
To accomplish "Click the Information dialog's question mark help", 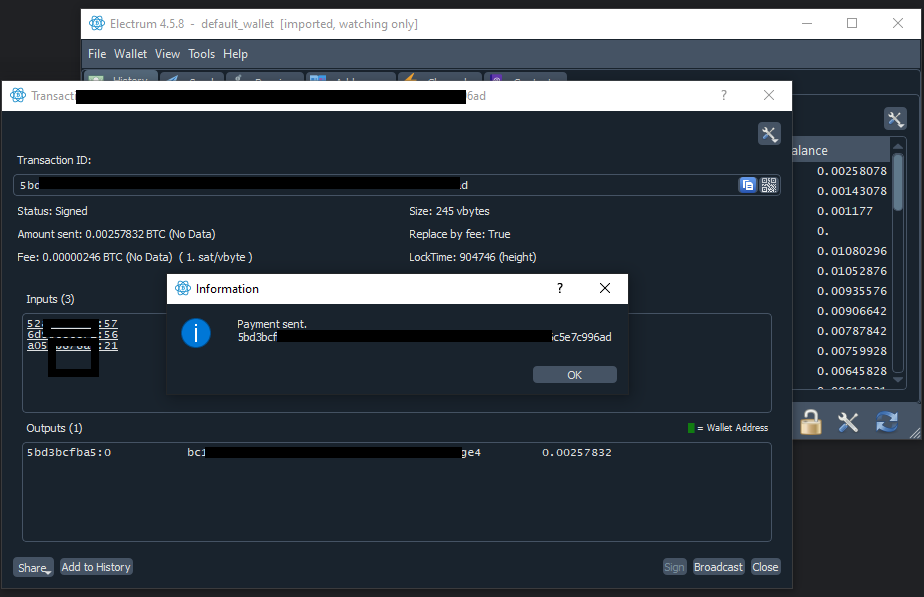I will tap(560, 288).
